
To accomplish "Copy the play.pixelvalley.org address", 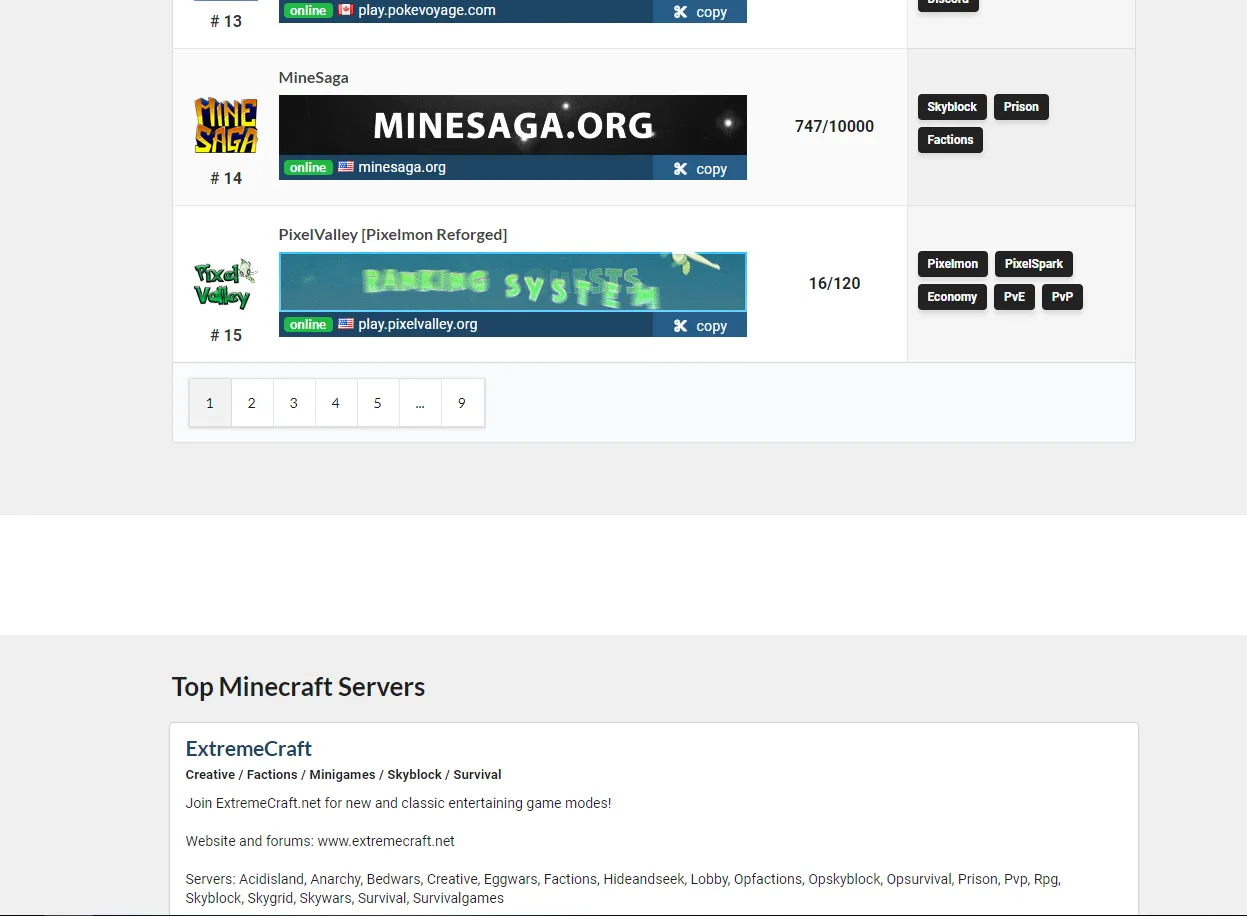I will click(x=700, y=325).
